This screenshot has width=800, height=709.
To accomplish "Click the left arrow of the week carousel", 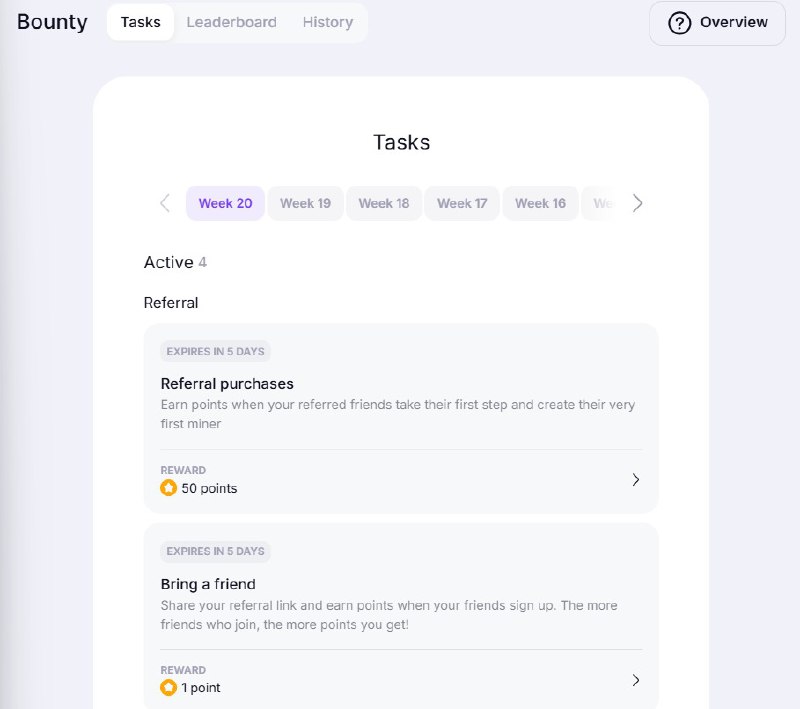I will [x=165, y=203].
